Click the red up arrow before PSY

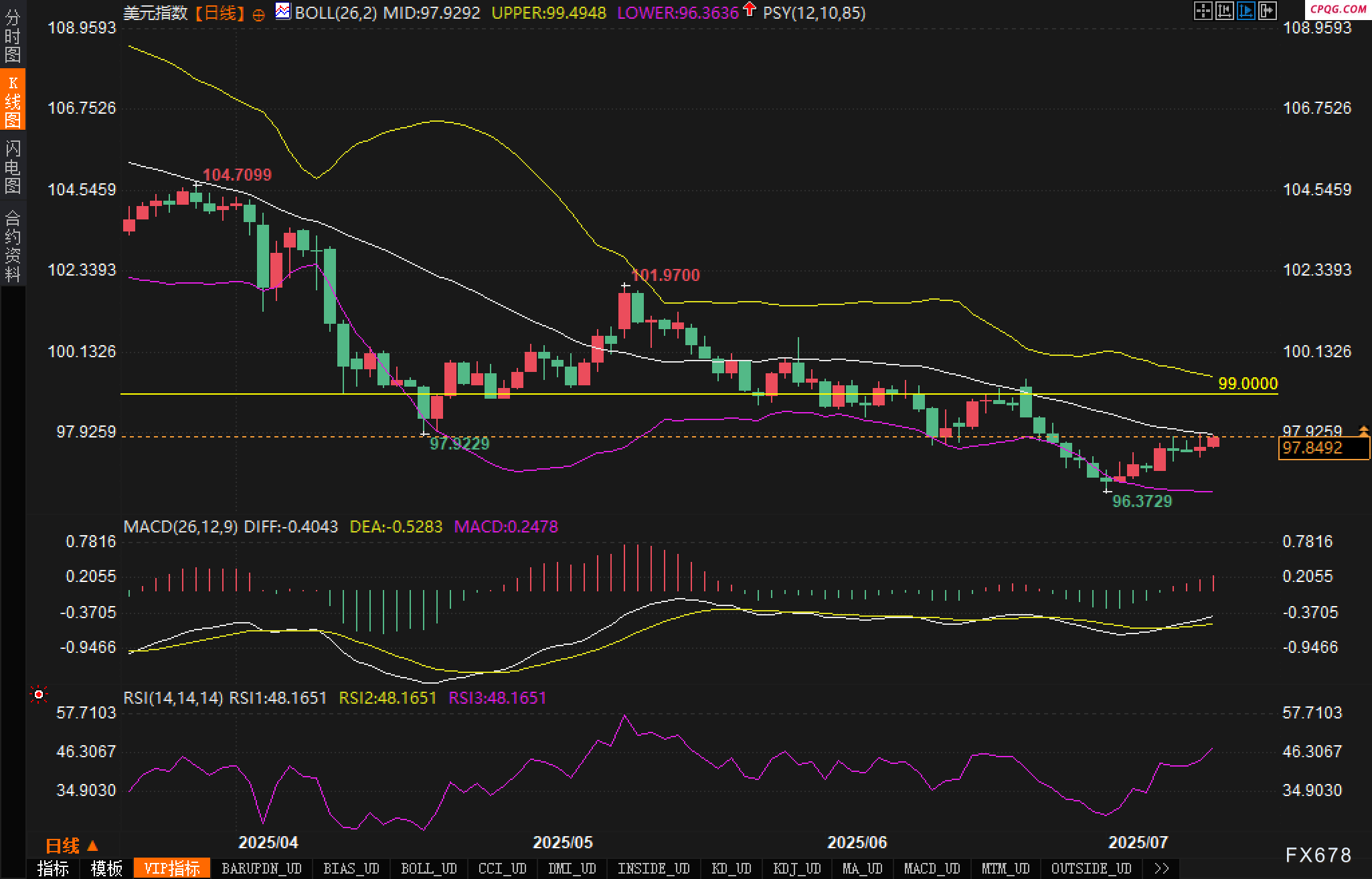point(750,9)
